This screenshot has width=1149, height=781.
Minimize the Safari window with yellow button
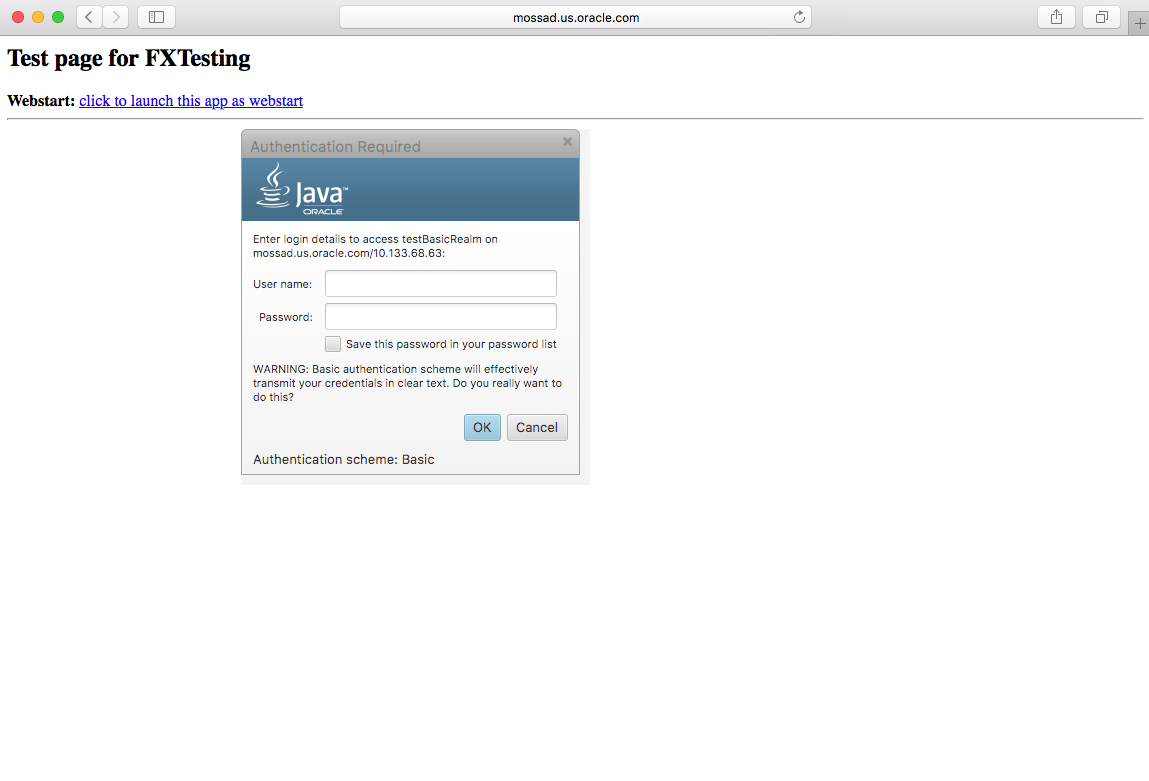point(39,17)
